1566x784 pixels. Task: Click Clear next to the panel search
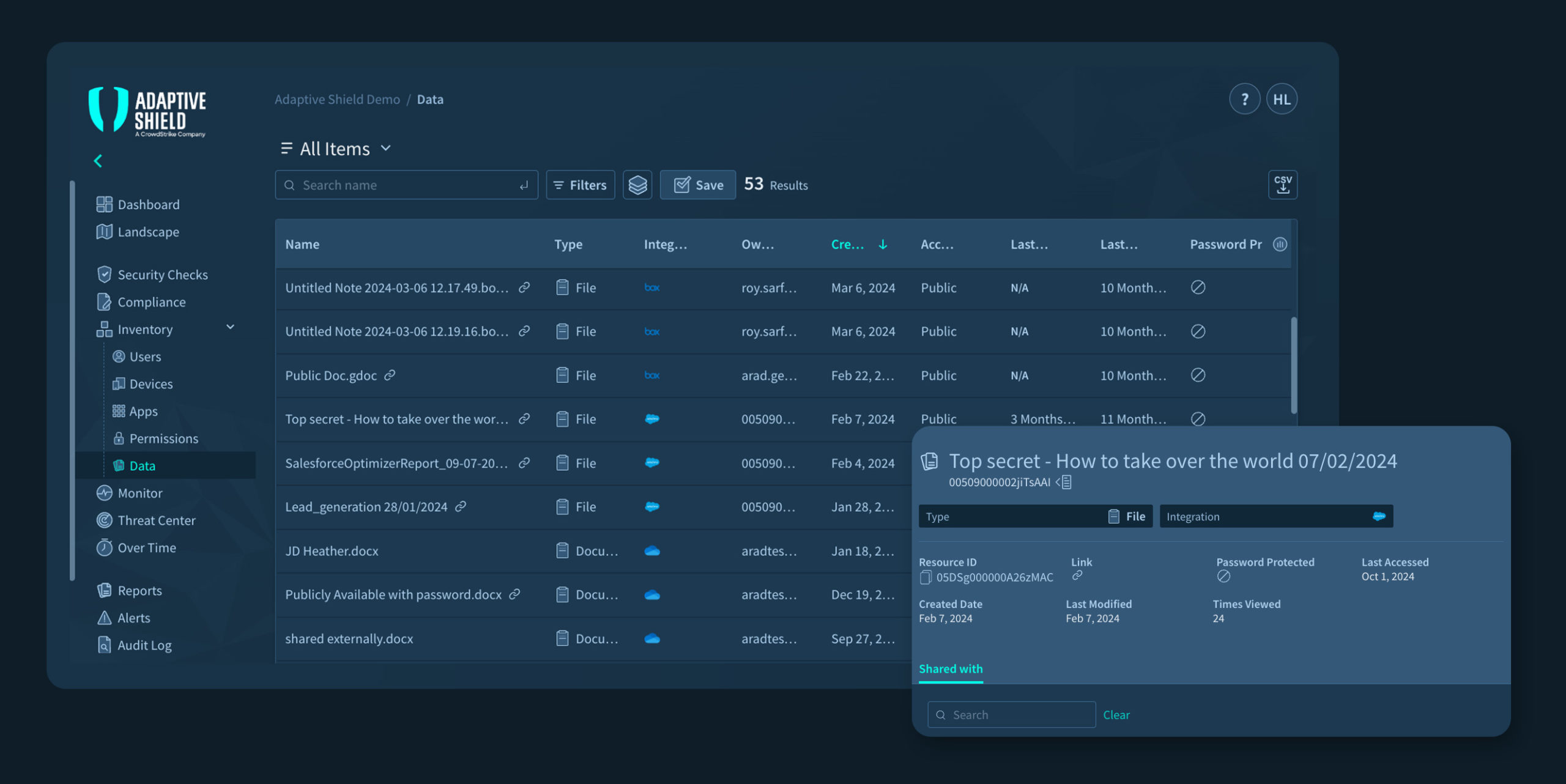pyautogui.click(x=1116, y=715)
